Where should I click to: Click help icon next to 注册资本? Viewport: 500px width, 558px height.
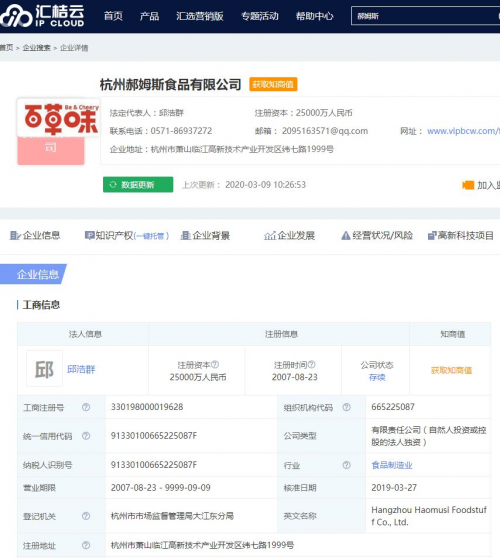(x=215, y=365)
